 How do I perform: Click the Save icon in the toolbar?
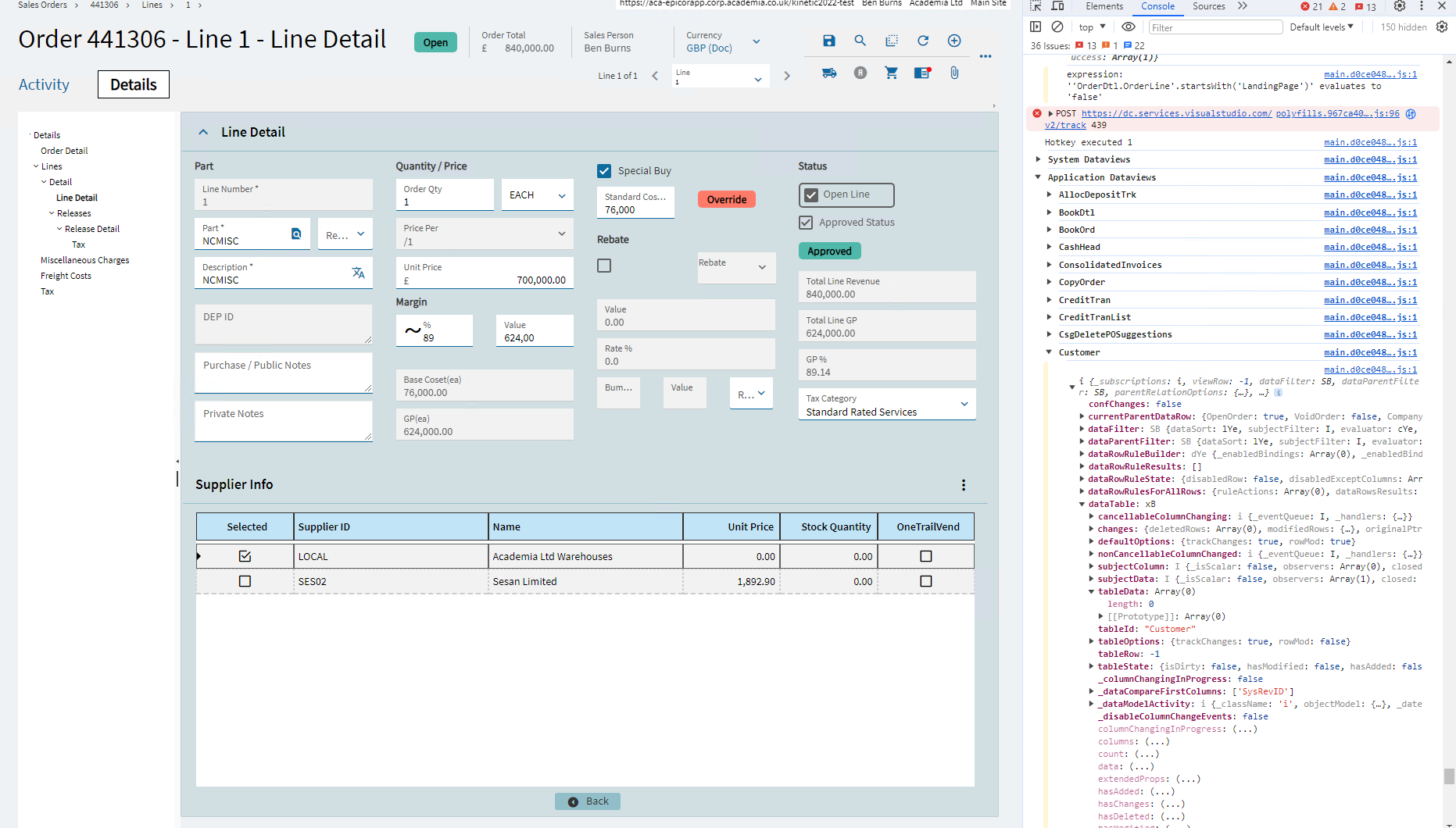coord(828,41)
